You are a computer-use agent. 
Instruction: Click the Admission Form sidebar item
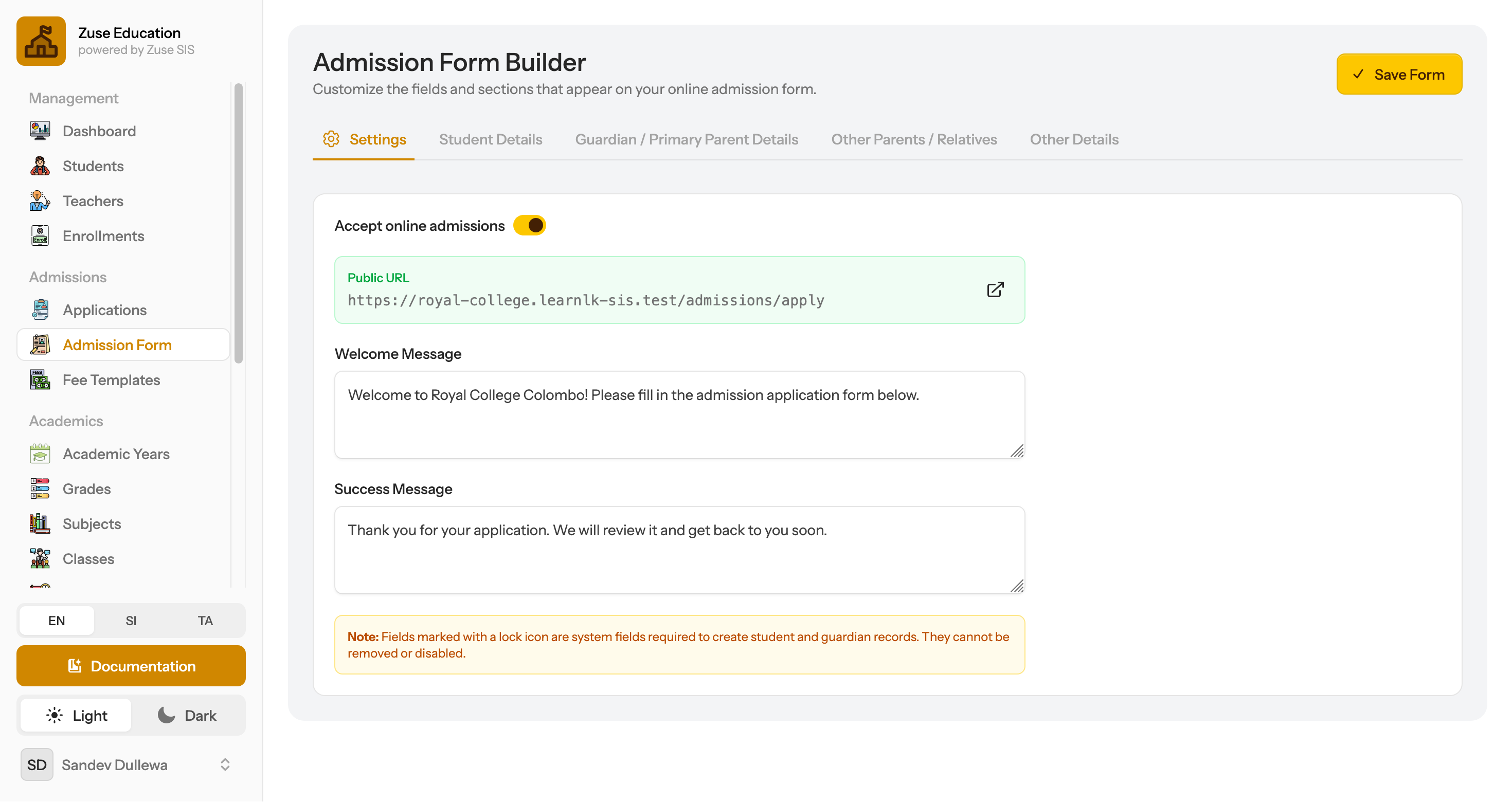[x=123, y=345]
